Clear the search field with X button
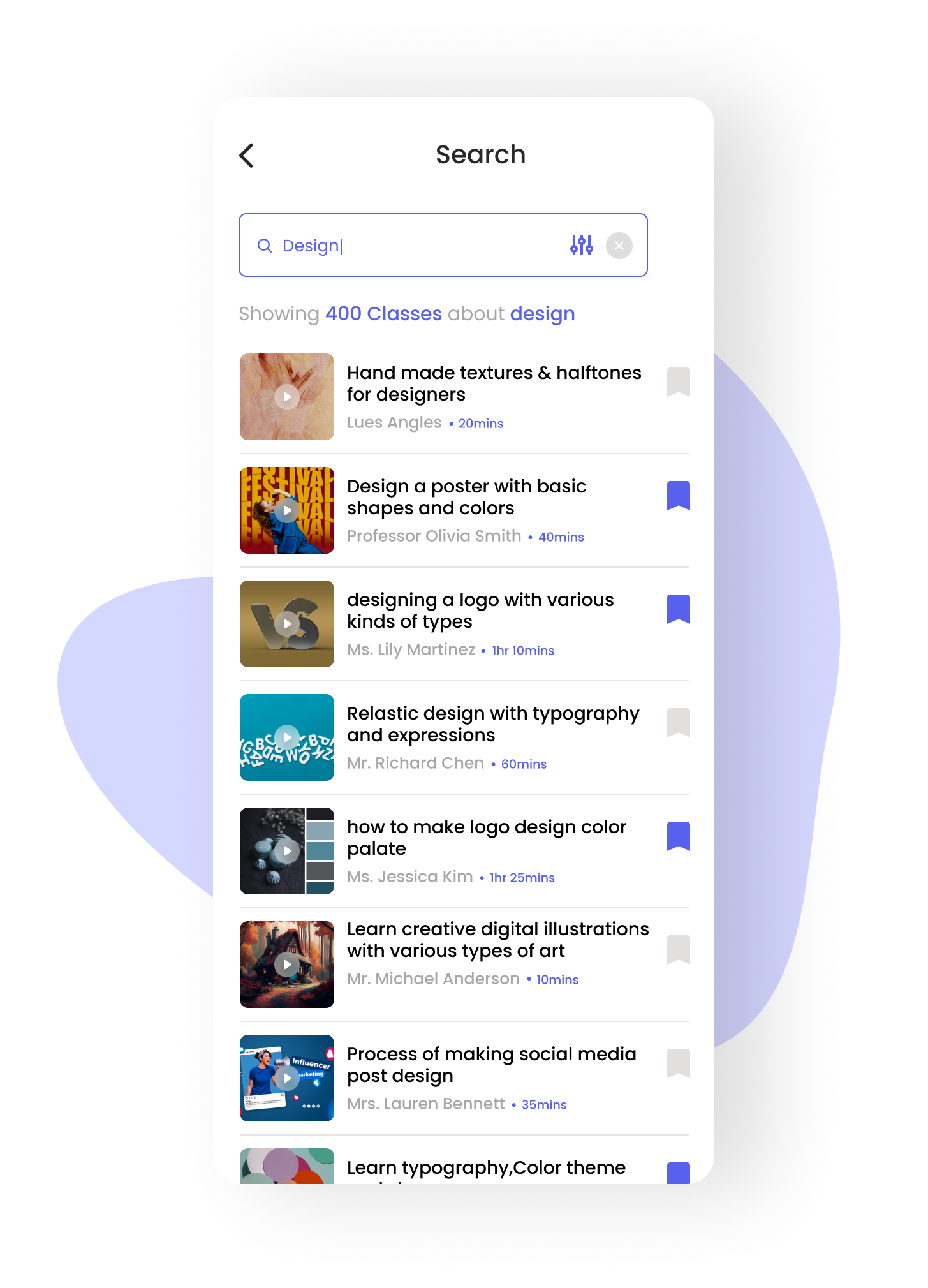The width and height of the screenshot is (928, 1288). [619, 245]
